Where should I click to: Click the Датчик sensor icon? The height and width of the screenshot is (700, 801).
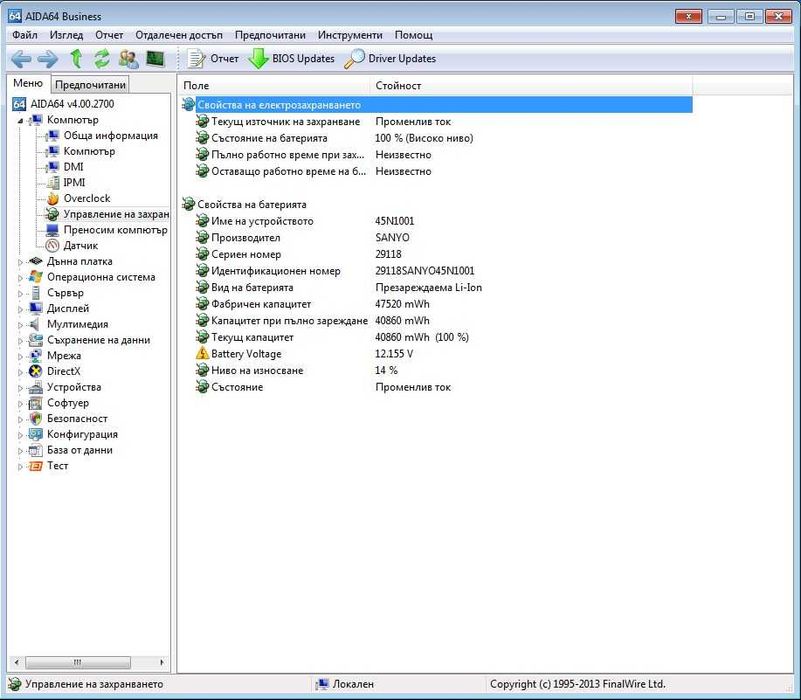point(52,246)
